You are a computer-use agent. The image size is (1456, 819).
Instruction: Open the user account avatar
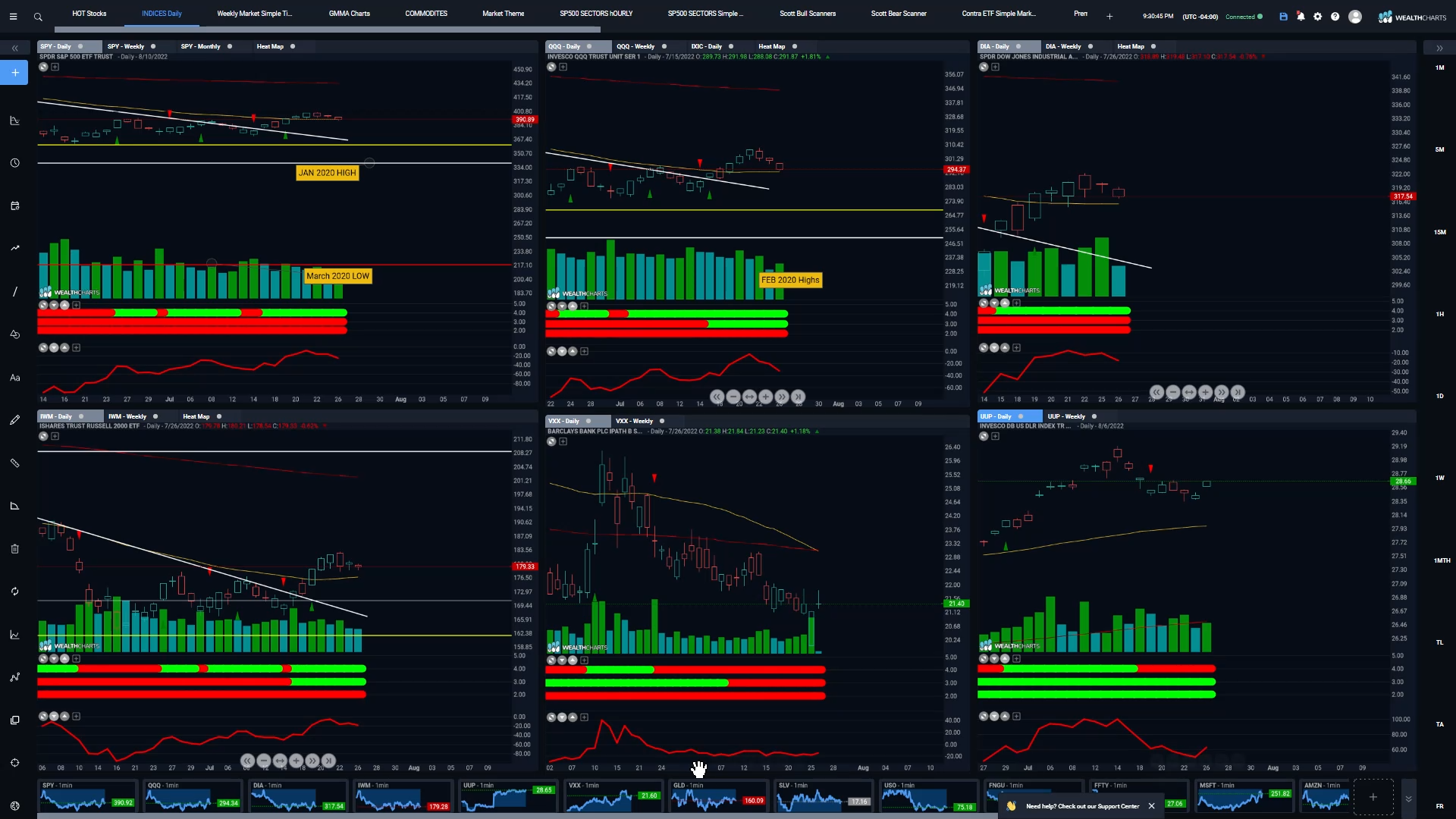point(1355,16)
